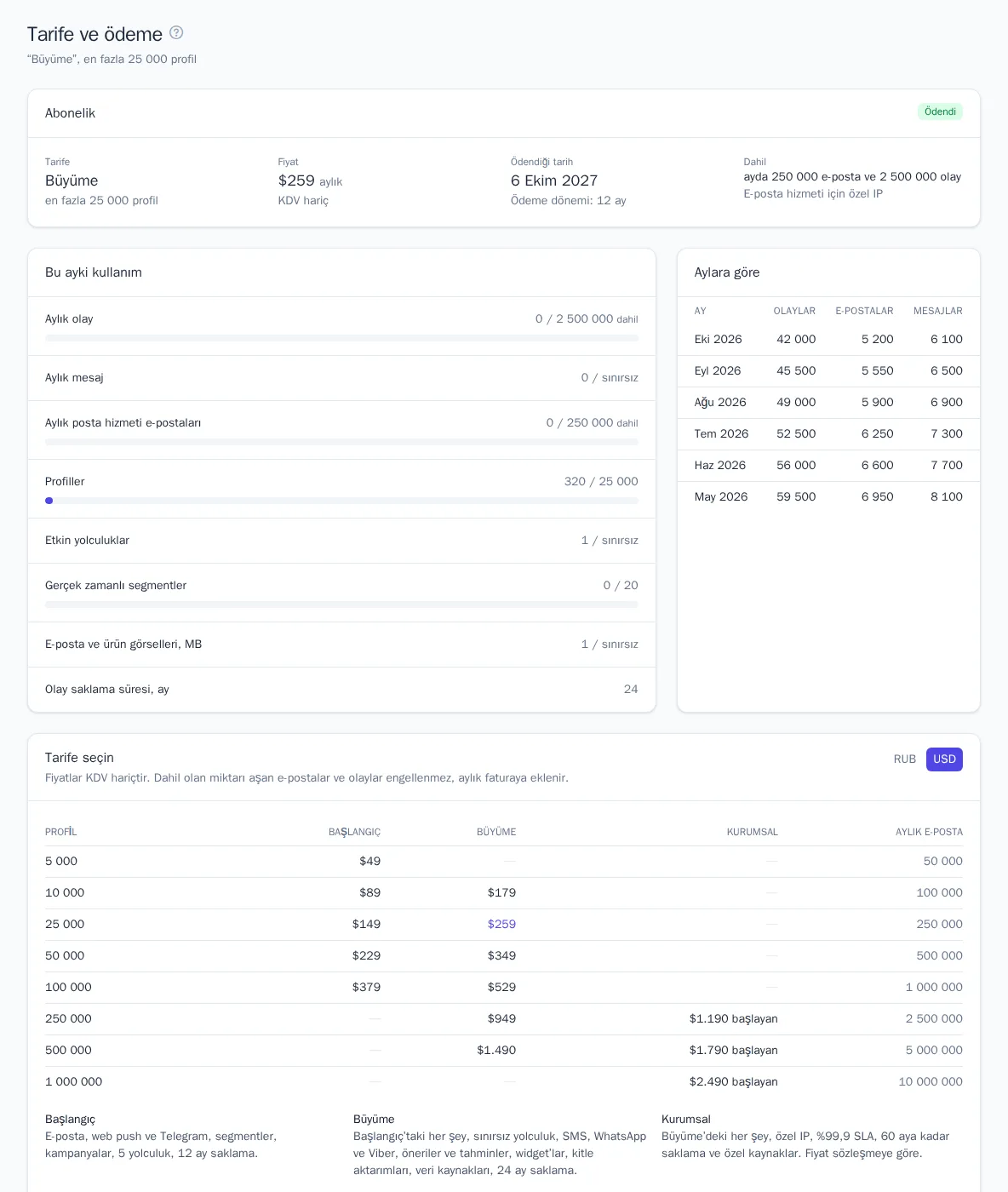Click the 5 000 profile tier
This screenshot has height=1192, width=1008.
61,862
